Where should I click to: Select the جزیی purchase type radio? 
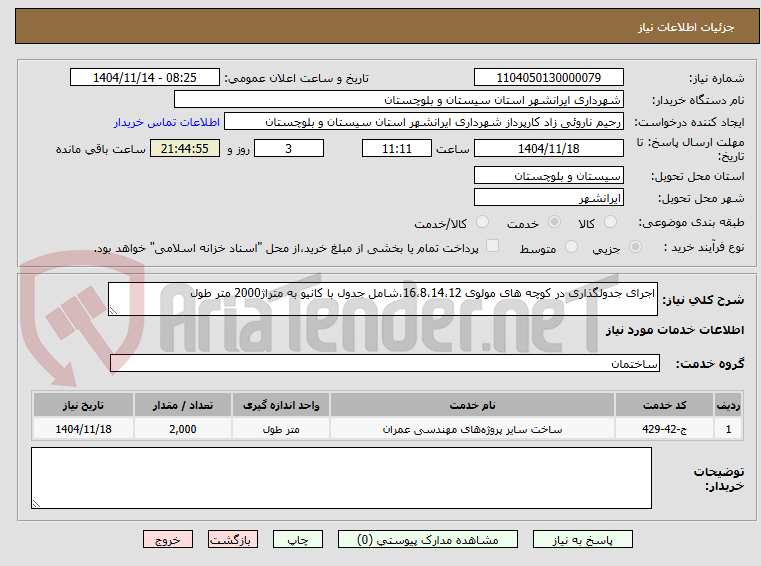point(635,247)
